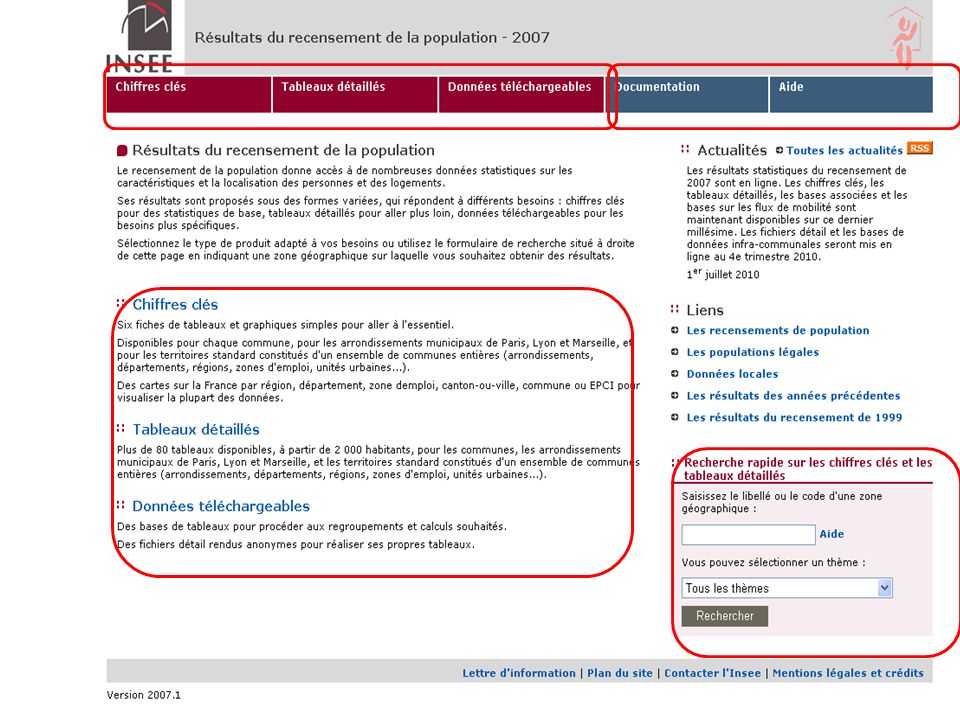Open the Documentation menu tab
960x720 pixels.
pos(687,94)
